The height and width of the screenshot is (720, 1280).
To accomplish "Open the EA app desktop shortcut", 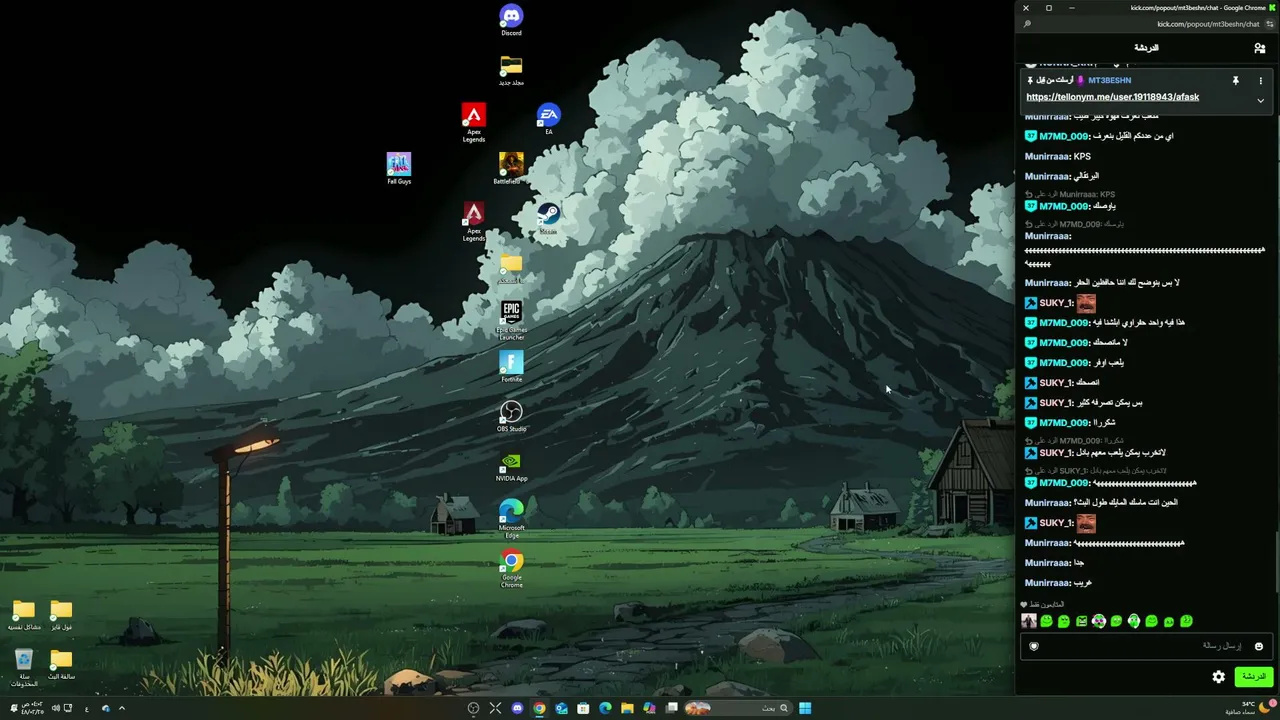I will (548, 119).
